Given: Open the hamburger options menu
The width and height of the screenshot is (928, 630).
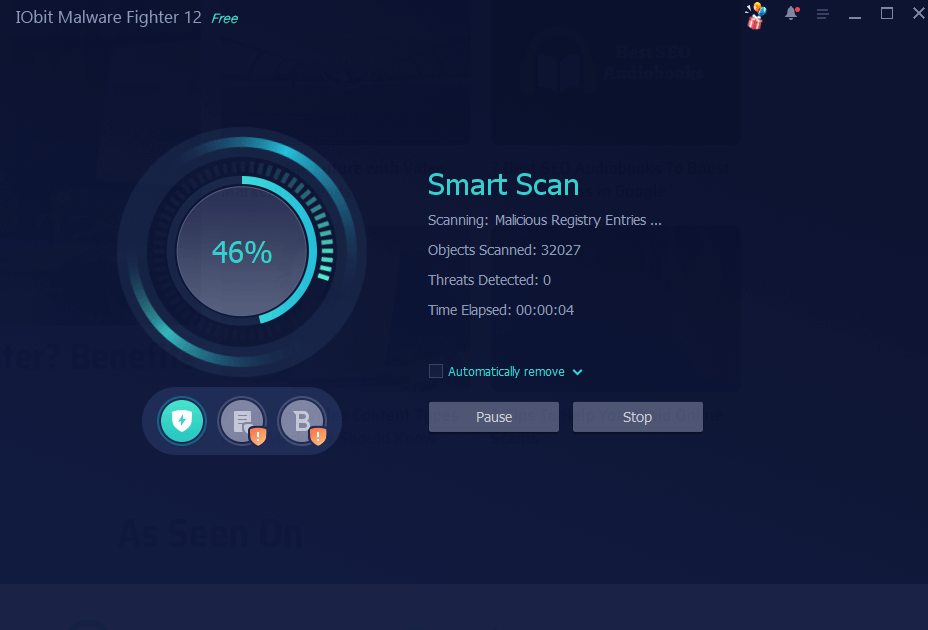Looking at the screenshot, I should click(823, 14).
